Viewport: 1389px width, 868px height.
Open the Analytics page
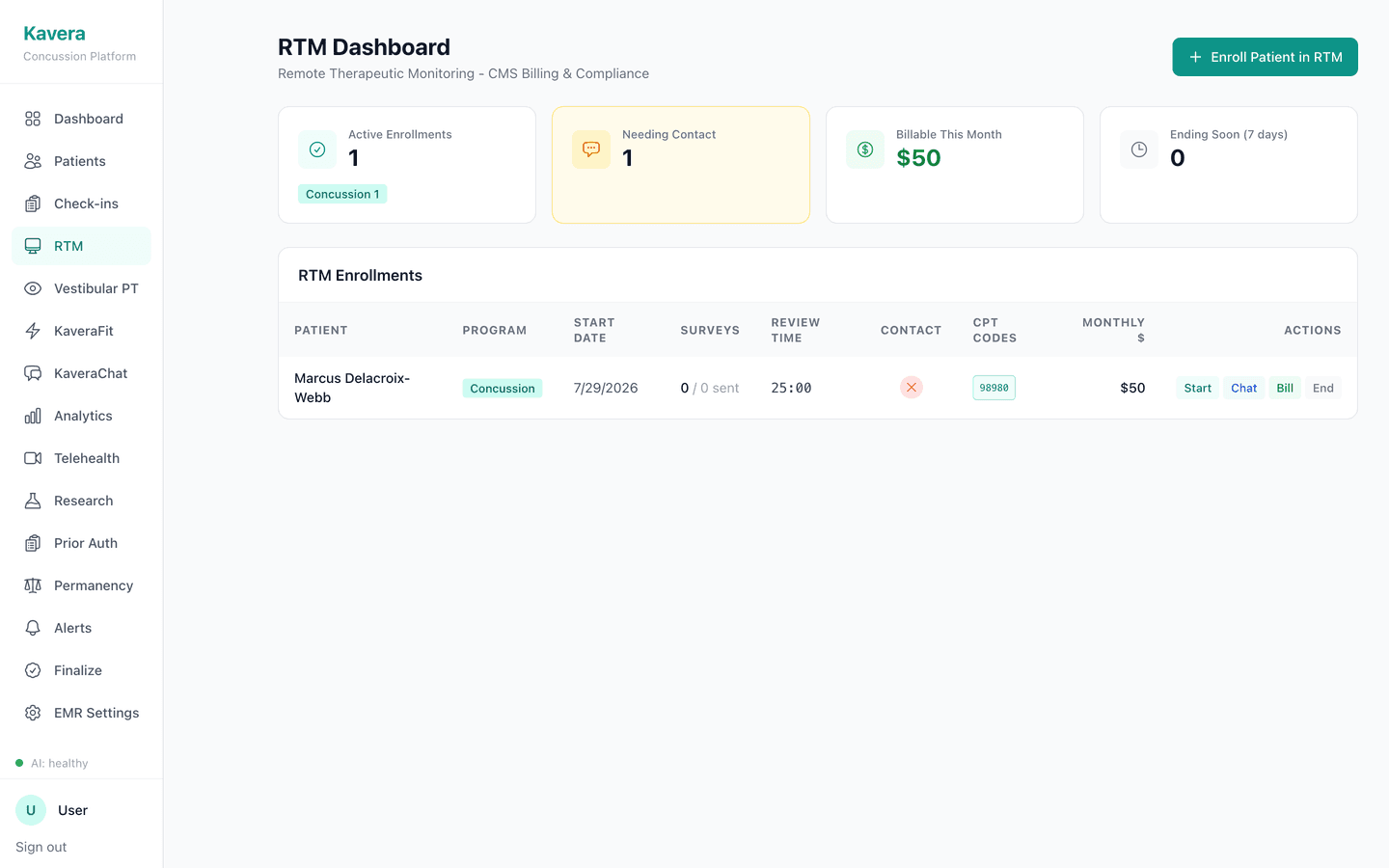tap(81, 416)
